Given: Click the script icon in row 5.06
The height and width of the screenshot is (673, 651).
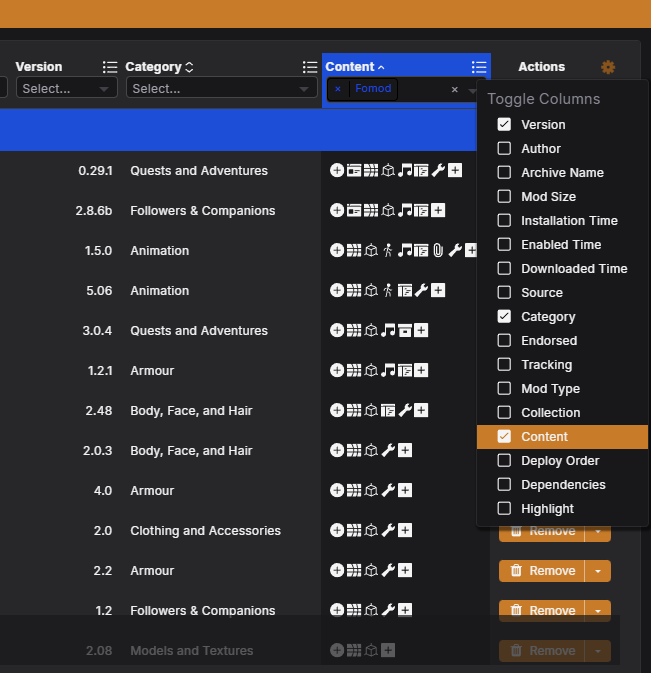Looking at the screenshot, I should point(405,291).
